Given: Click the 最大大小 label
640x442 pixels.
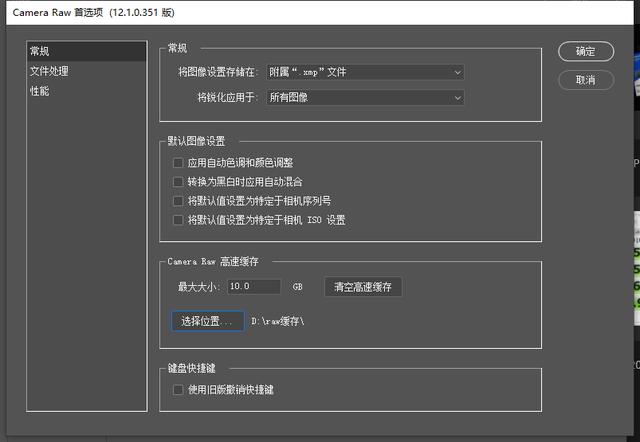Looking at the screenshot, I should click(x=199, y=287).
